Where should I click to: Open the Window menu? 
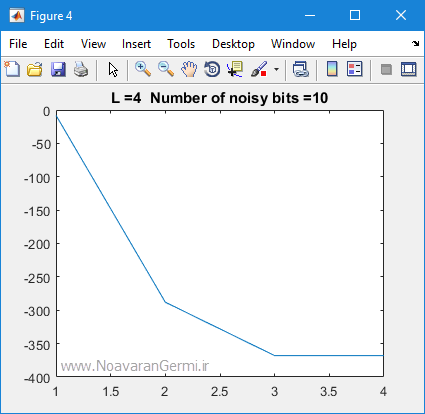pyautogui.click(x=293, y=44)
